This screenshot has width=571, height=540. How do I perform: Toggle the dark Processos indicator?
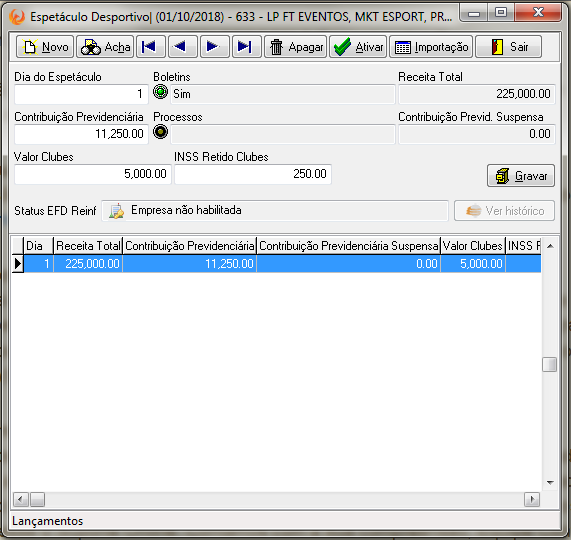click(160, 132)
